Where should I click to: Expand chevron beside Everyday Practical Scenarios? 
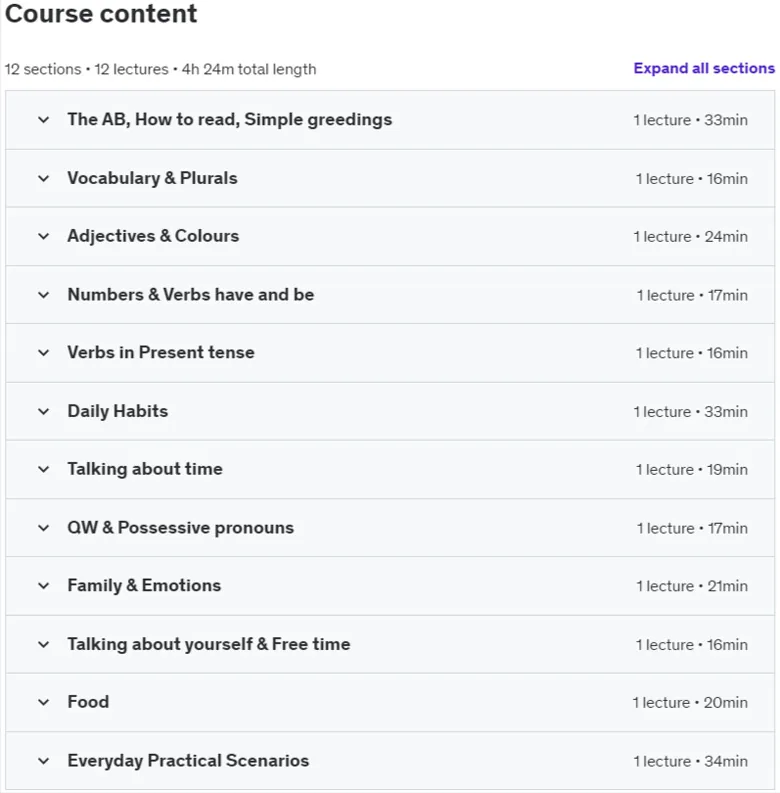pos(44,761)
